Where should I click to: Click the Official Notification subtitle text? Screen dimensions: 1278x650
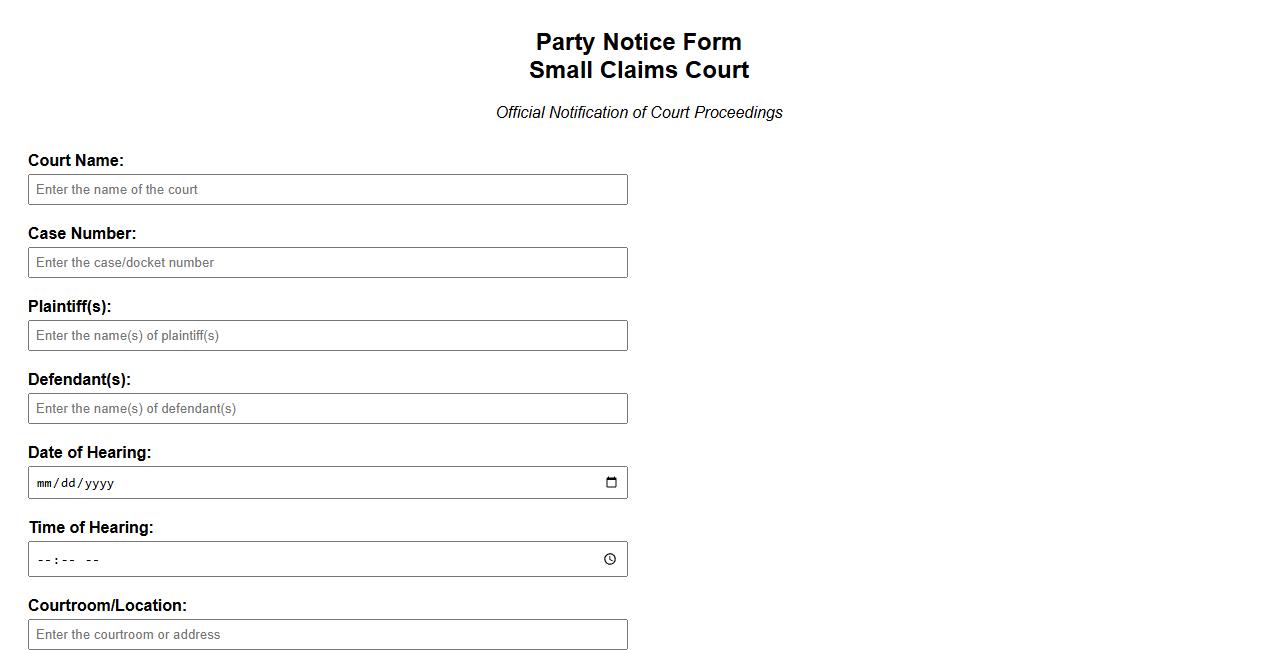coord(638,112)
